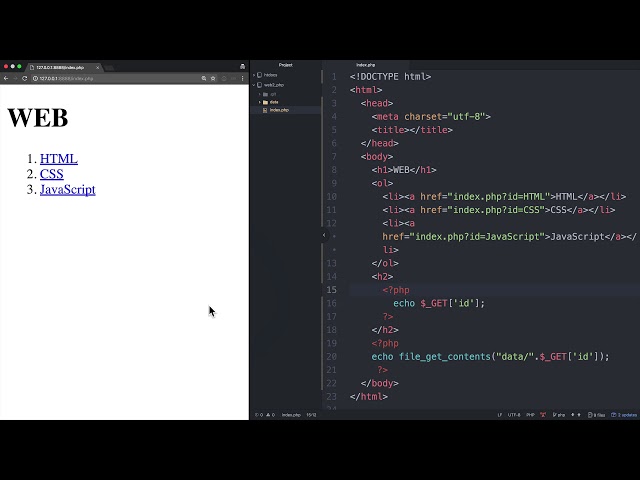
Task: Open changed files indicator in status bar
Action: point(596,415)
